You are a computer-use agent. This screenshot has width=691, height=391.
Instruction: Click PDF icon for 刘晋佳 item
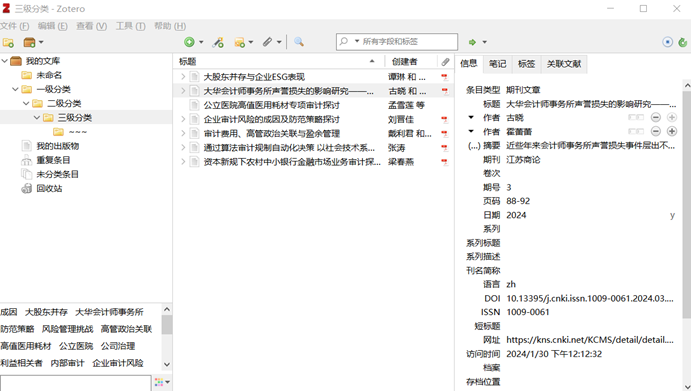(445, 119)
